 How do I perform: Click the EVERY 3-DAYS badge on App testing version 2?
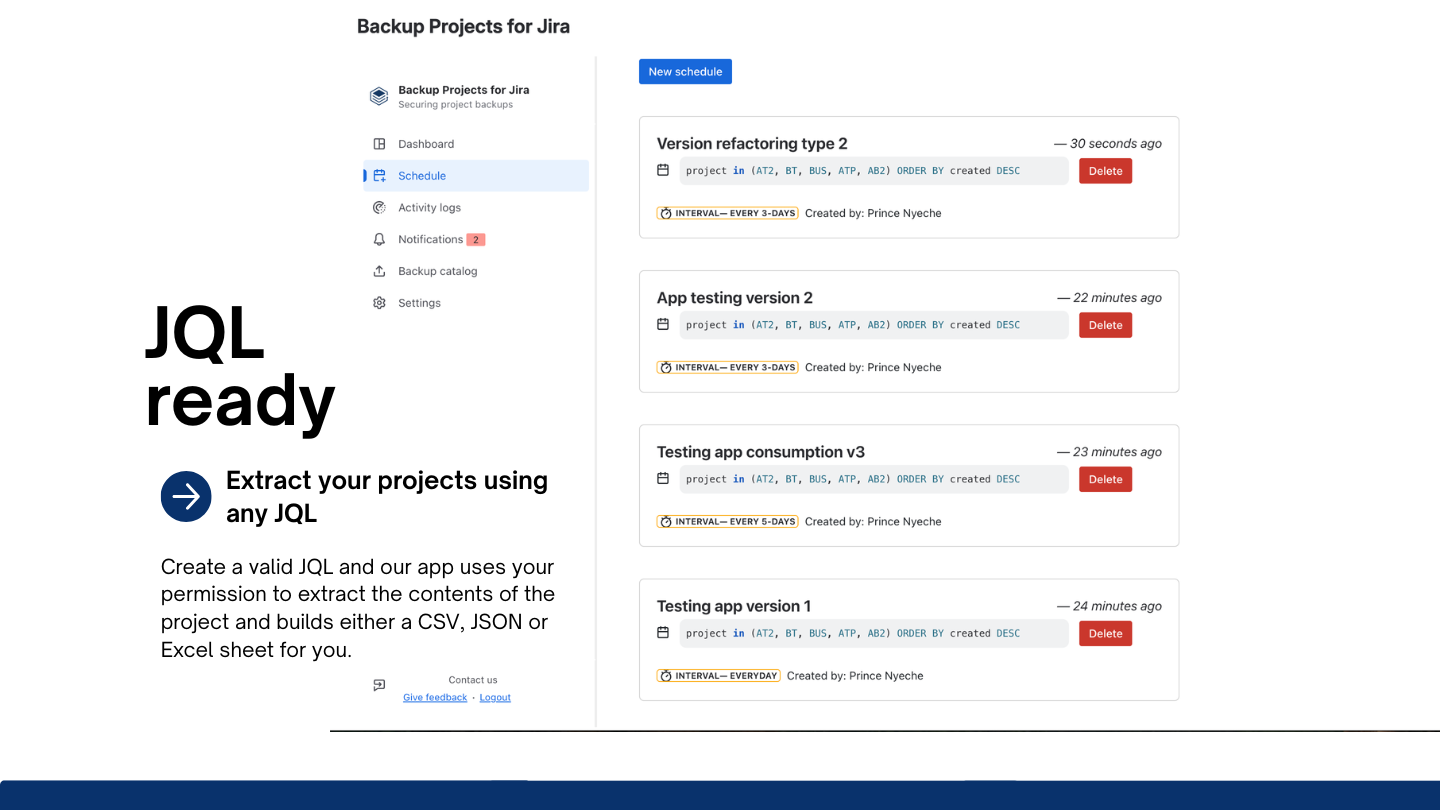click(x=727, y=367)
